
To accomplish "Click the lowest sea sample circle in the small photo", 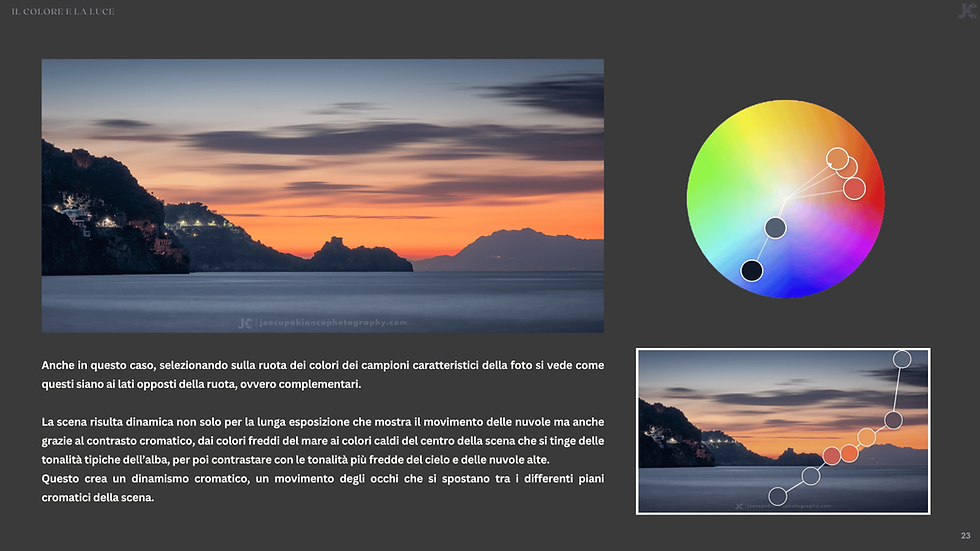I will click(778, 497).
